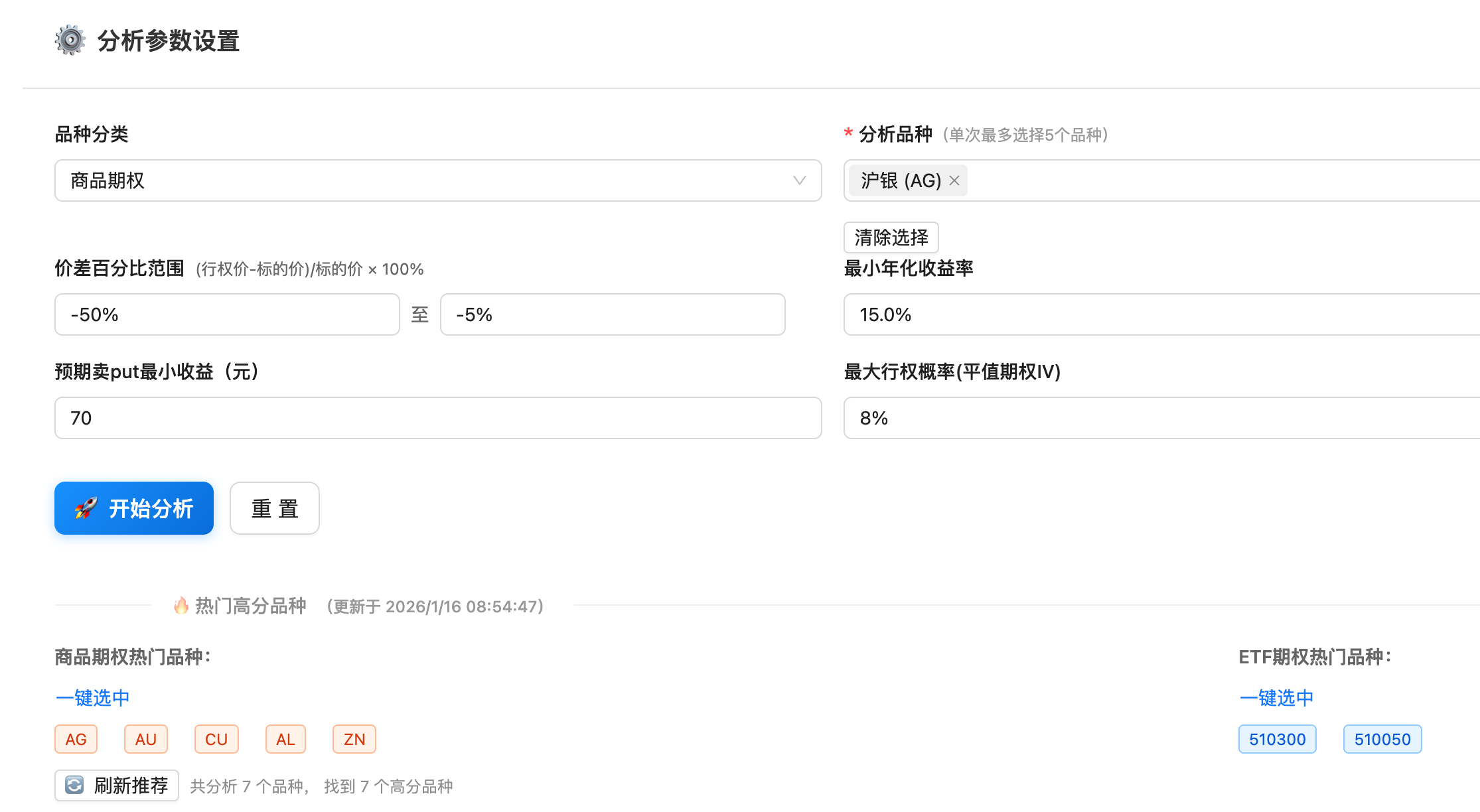Screen dimensions: 1480x812
Task: Click the 清除选择 button
Action: pyautogui.click(x=891, y=237)
